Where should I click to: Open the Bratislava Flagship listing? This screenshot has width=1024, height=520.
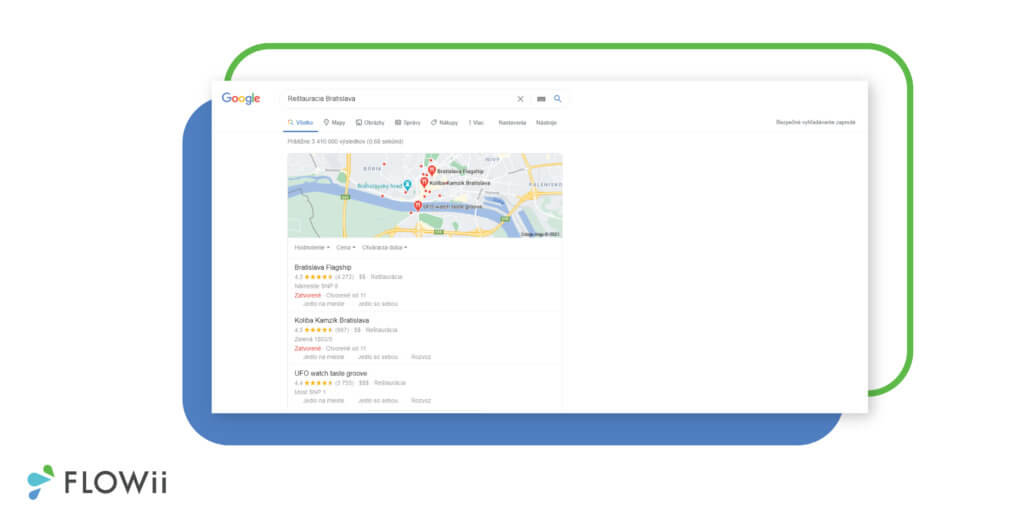pos(323,268)
